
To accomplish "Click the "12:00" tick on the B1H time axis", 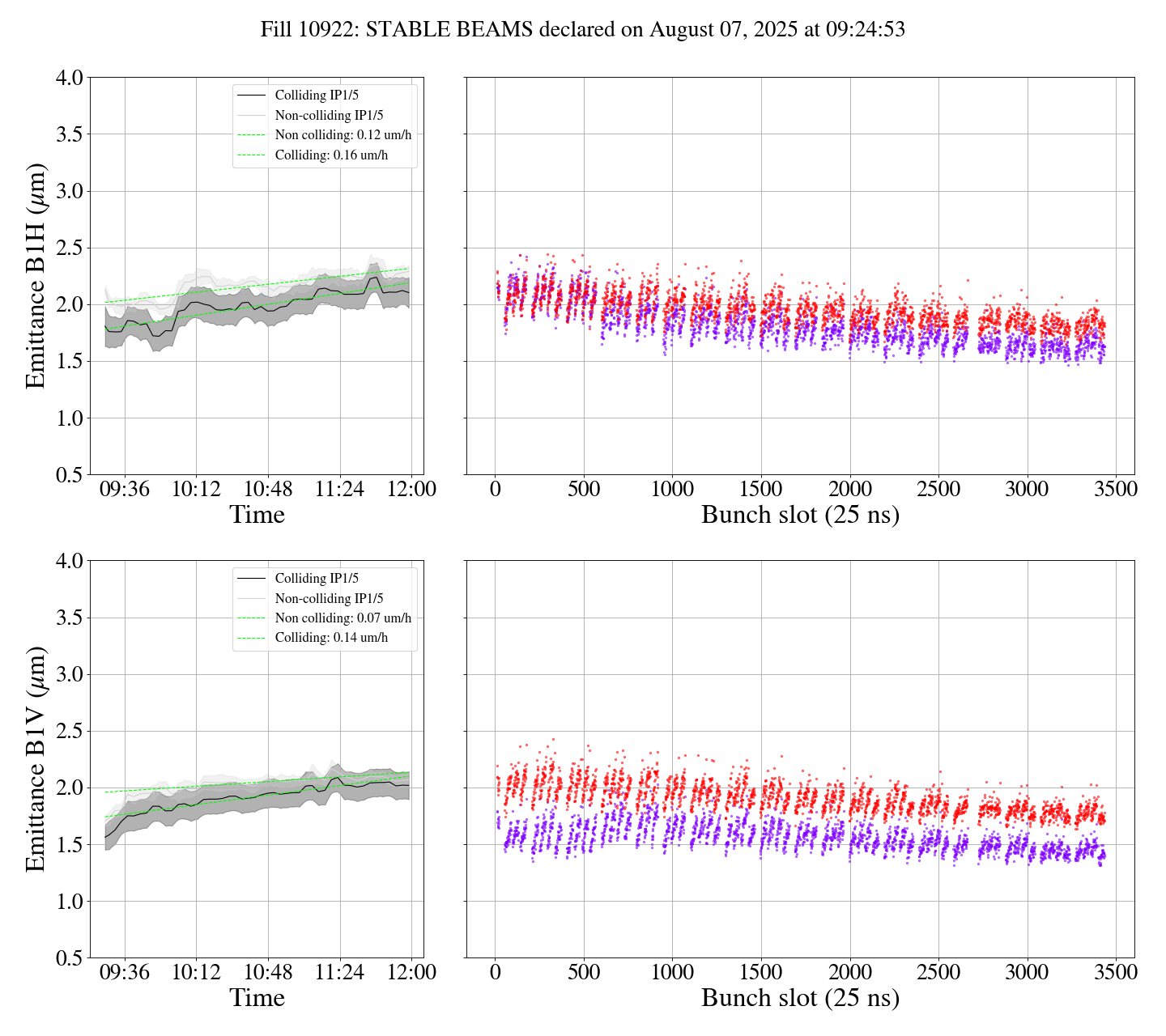I will 411,490.
